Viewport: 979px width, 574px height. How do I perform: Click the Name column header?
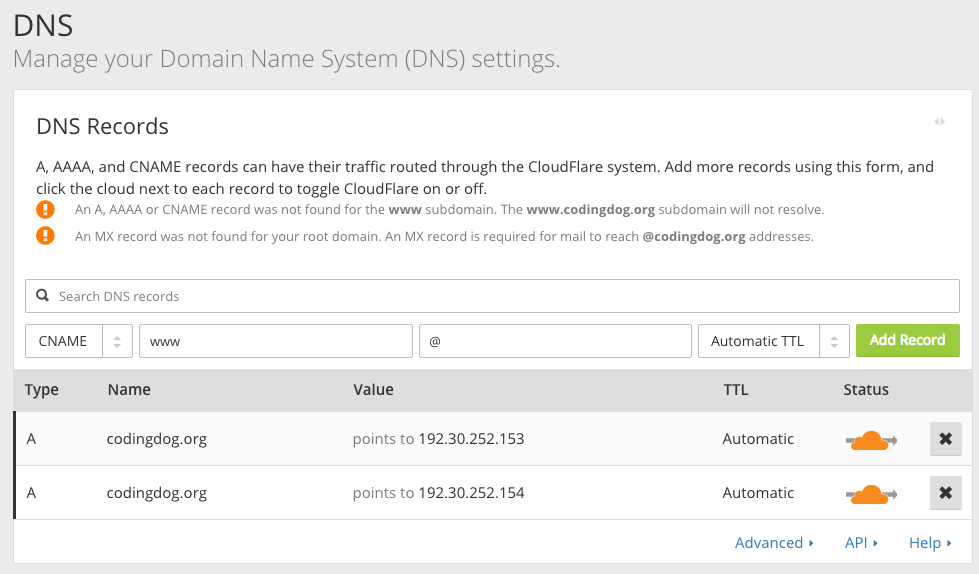pyautogui.click(x=129, y=390)
